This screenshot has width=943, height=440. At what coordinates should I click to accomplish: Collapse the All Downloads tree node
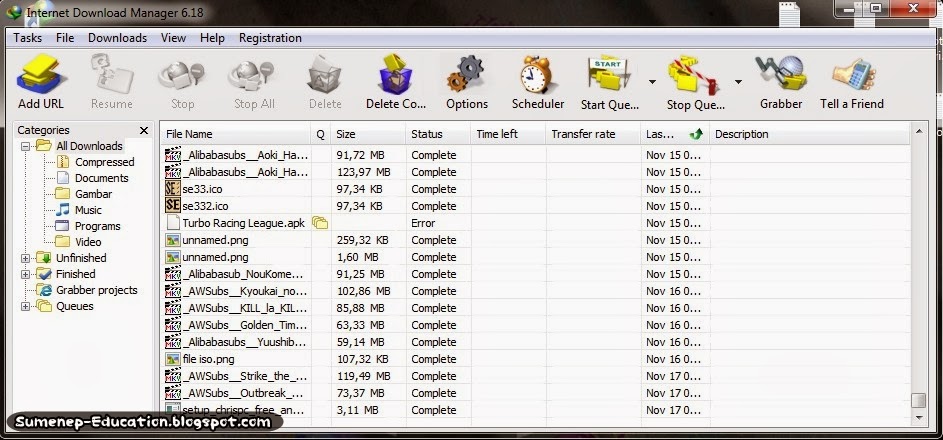coord(25,146)
